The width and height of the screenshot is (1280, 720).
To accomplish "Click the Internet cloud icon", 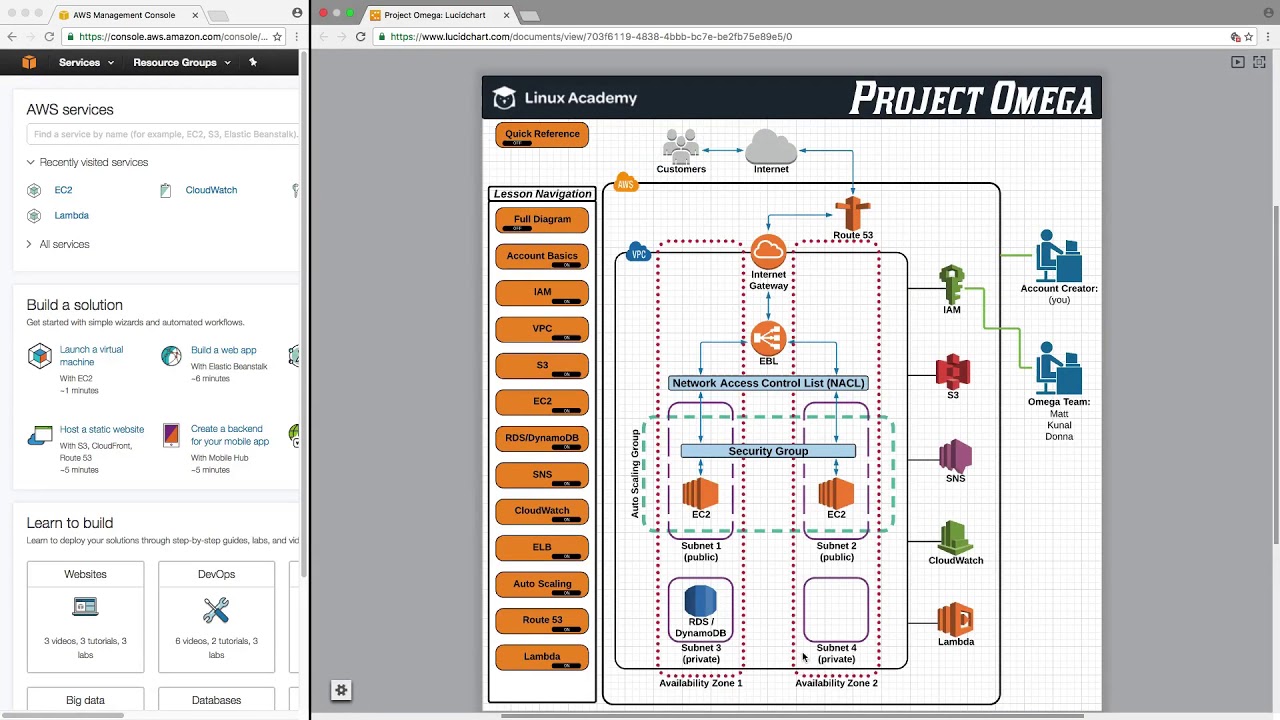I will click(x=771, y=146).
